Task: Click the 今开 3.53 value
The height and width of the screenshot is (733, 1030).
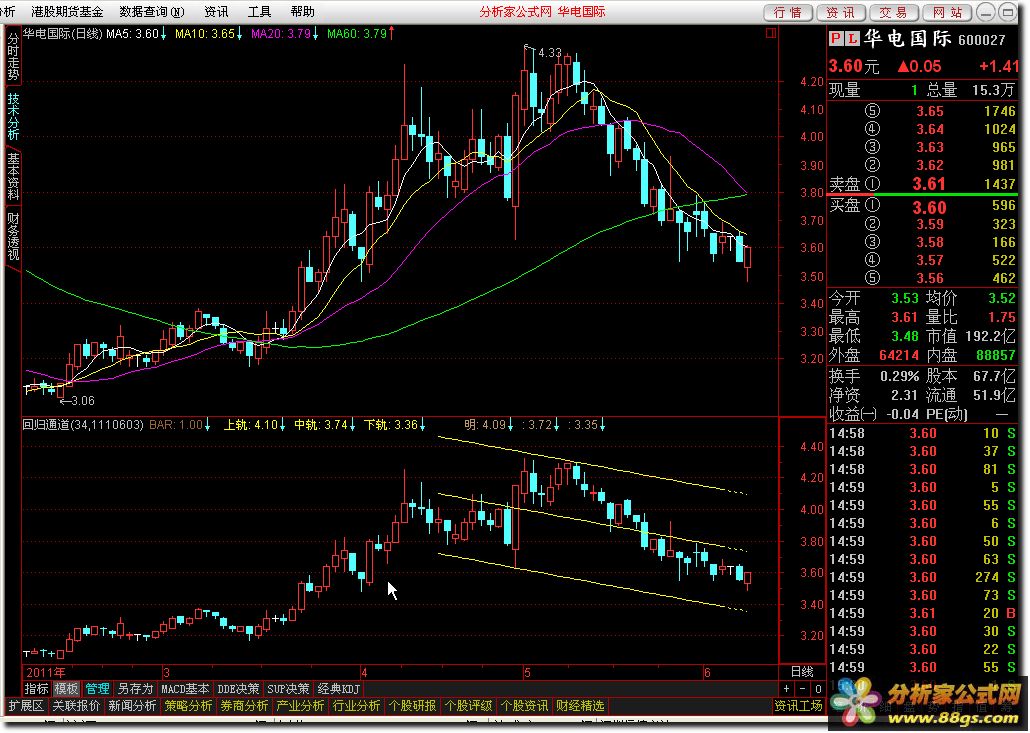Action: coord(905,298)
